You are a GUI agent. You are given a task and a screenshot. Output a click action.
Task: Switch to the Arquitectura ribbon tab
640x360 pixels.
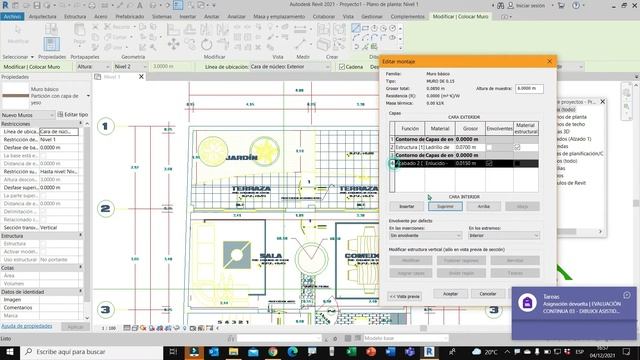(43, 17)
